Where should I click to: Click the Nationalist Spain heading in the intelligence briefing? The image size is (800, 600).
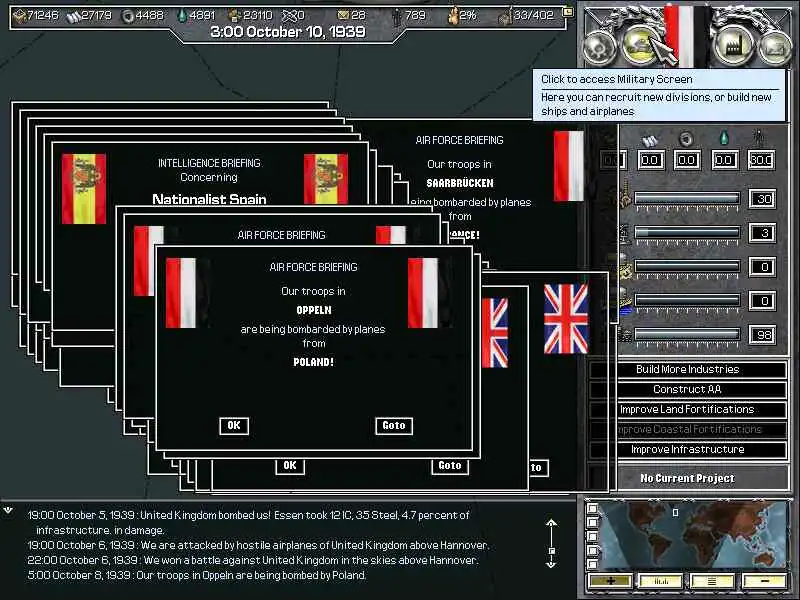point(209,199)
